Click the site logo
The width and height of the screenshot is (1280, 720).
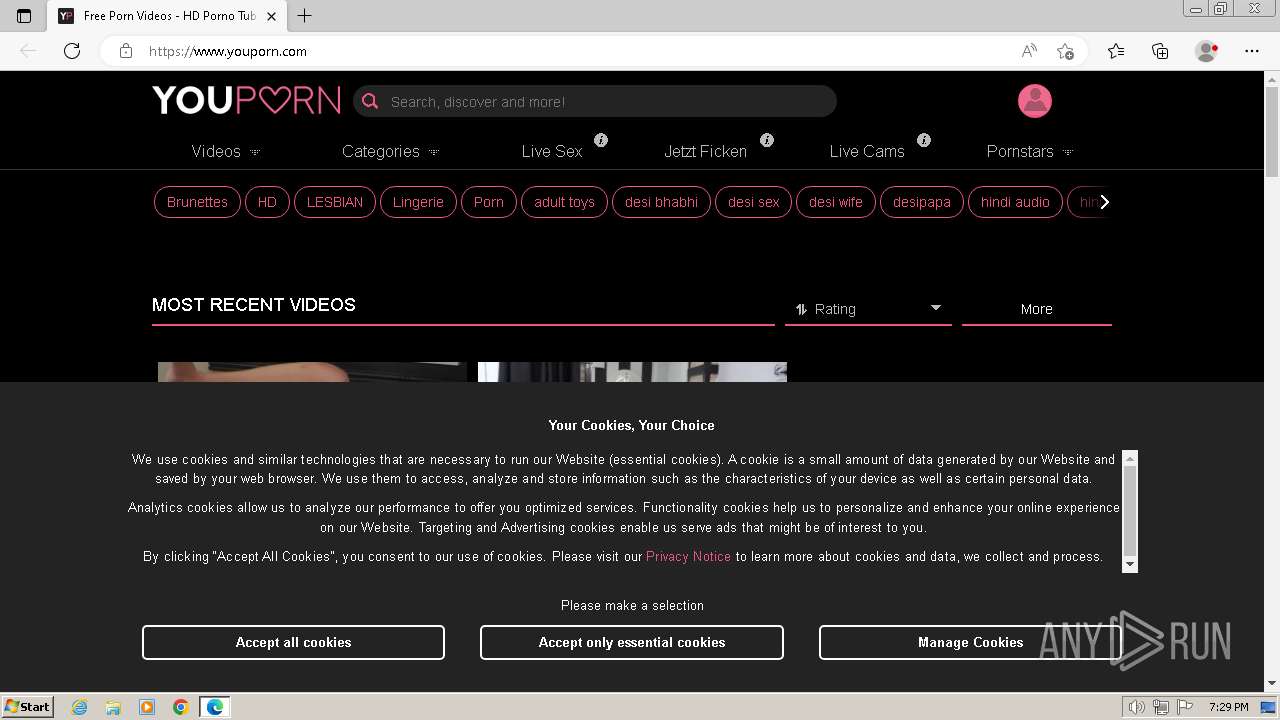coord(246,100)
